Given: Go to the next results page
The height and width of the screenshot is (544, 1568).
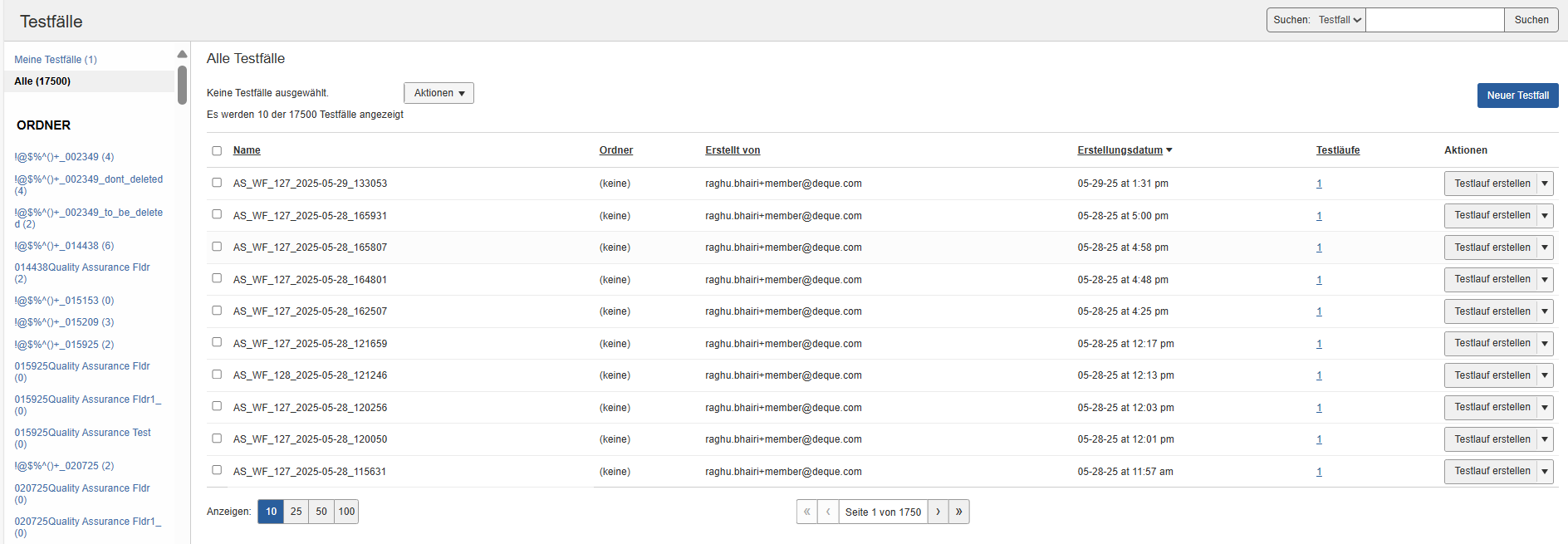Looking at the screenshot, I should click(x=938, y=512).
